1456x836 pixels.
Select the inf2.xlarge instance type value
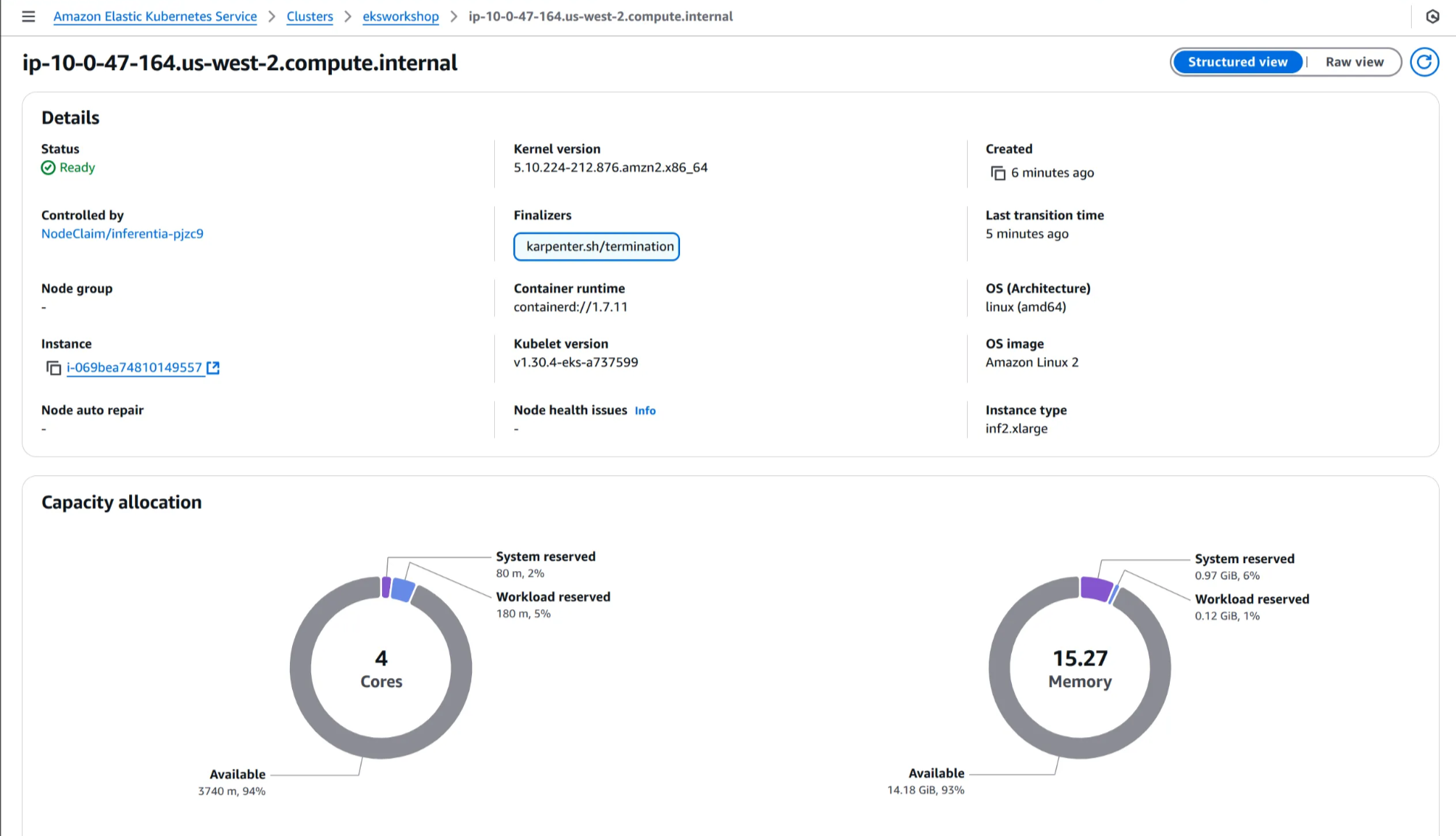[1016, 429]
